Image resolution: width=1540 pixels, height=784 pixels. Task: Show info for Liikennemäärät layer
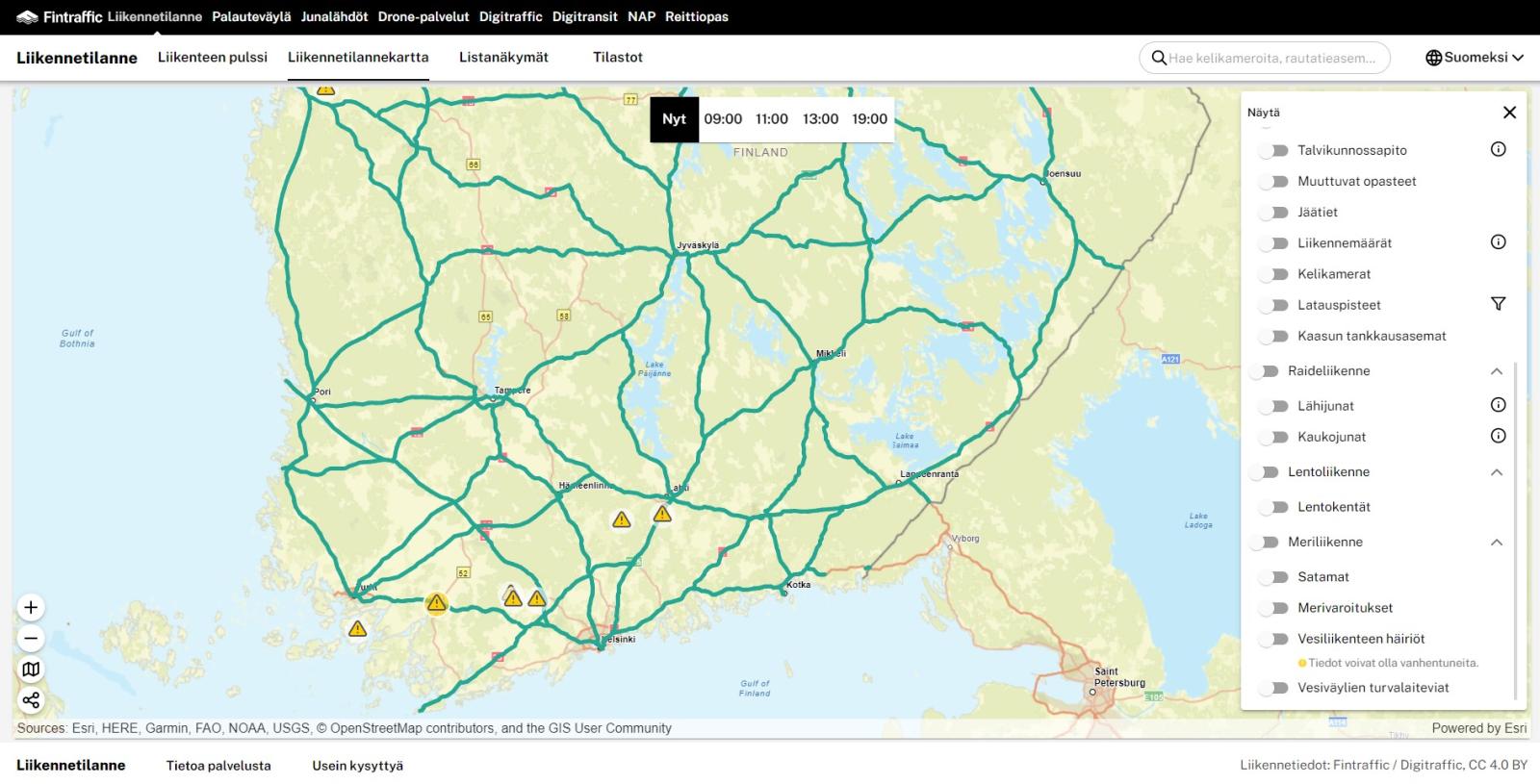pyautogui.click(x=1498, y=242)
